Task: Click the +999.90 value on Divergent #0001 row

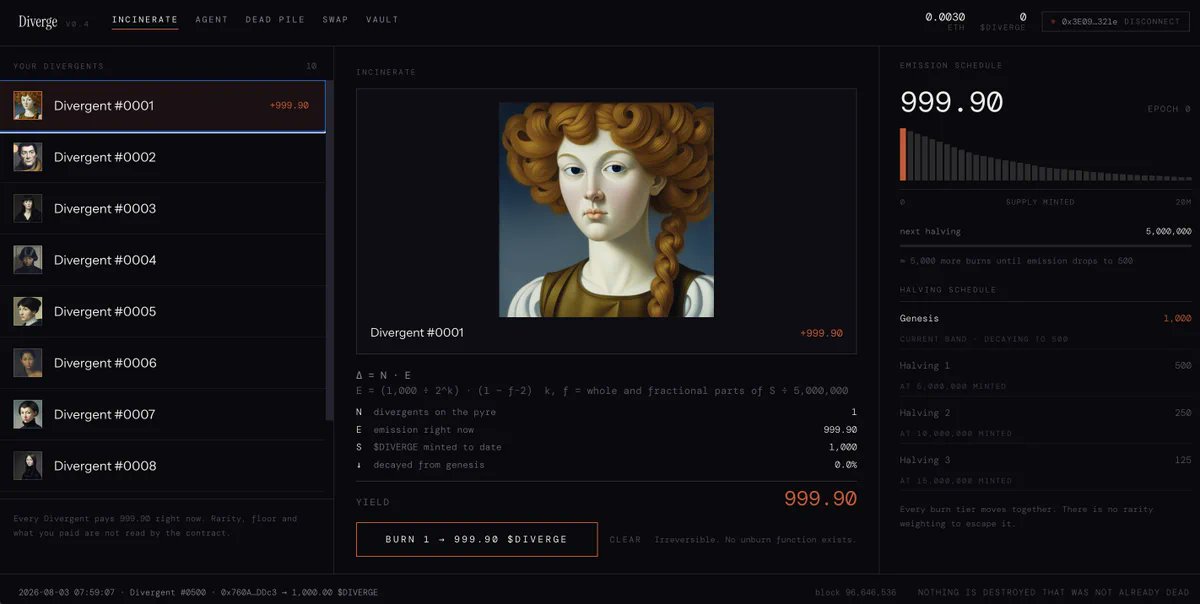Action: (x=289, y=105)
